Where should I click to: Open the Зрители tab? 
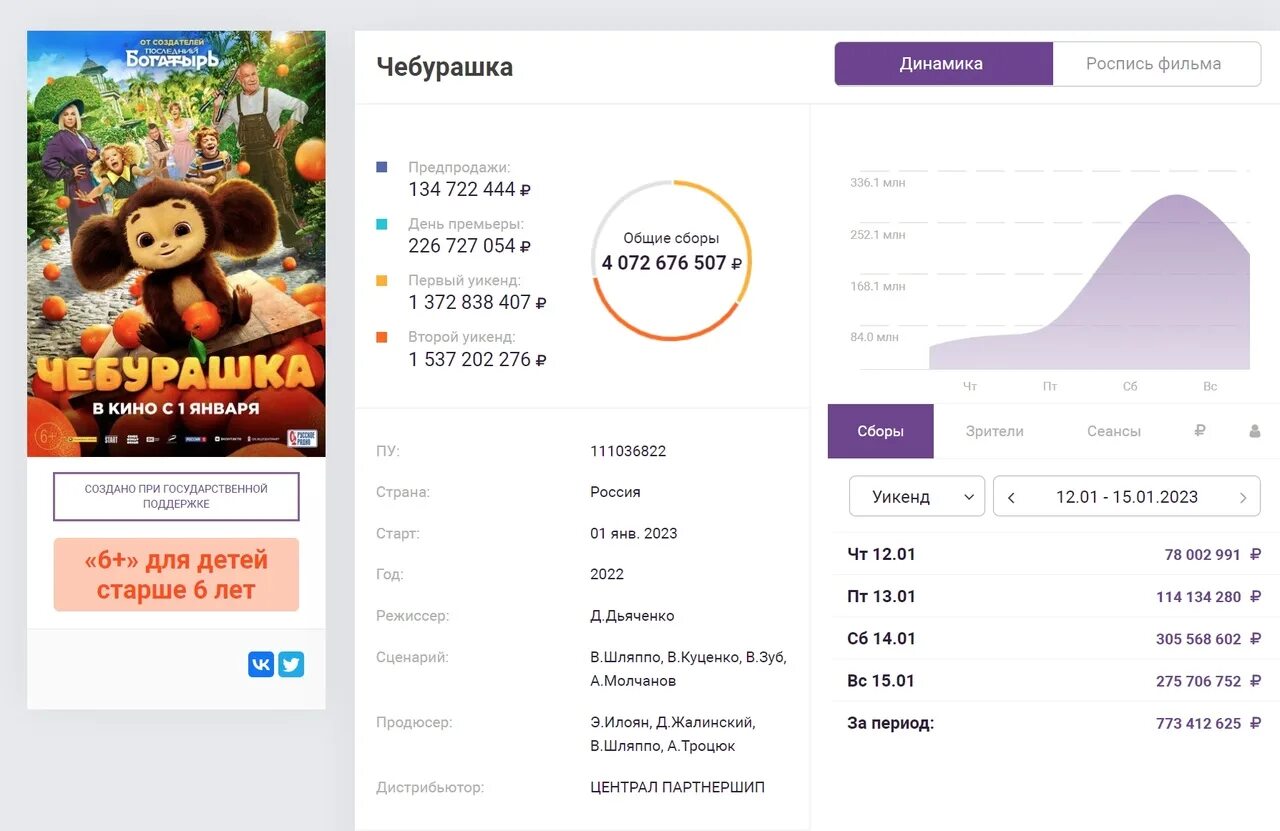995,431
